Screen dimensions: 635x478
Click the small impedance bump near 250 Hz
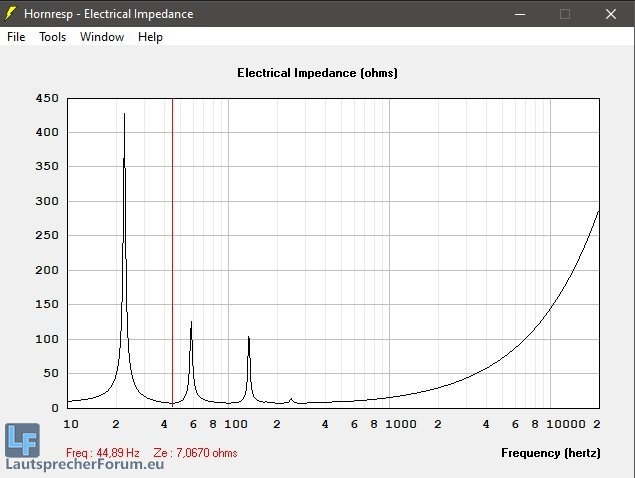[x=291, y=399]
